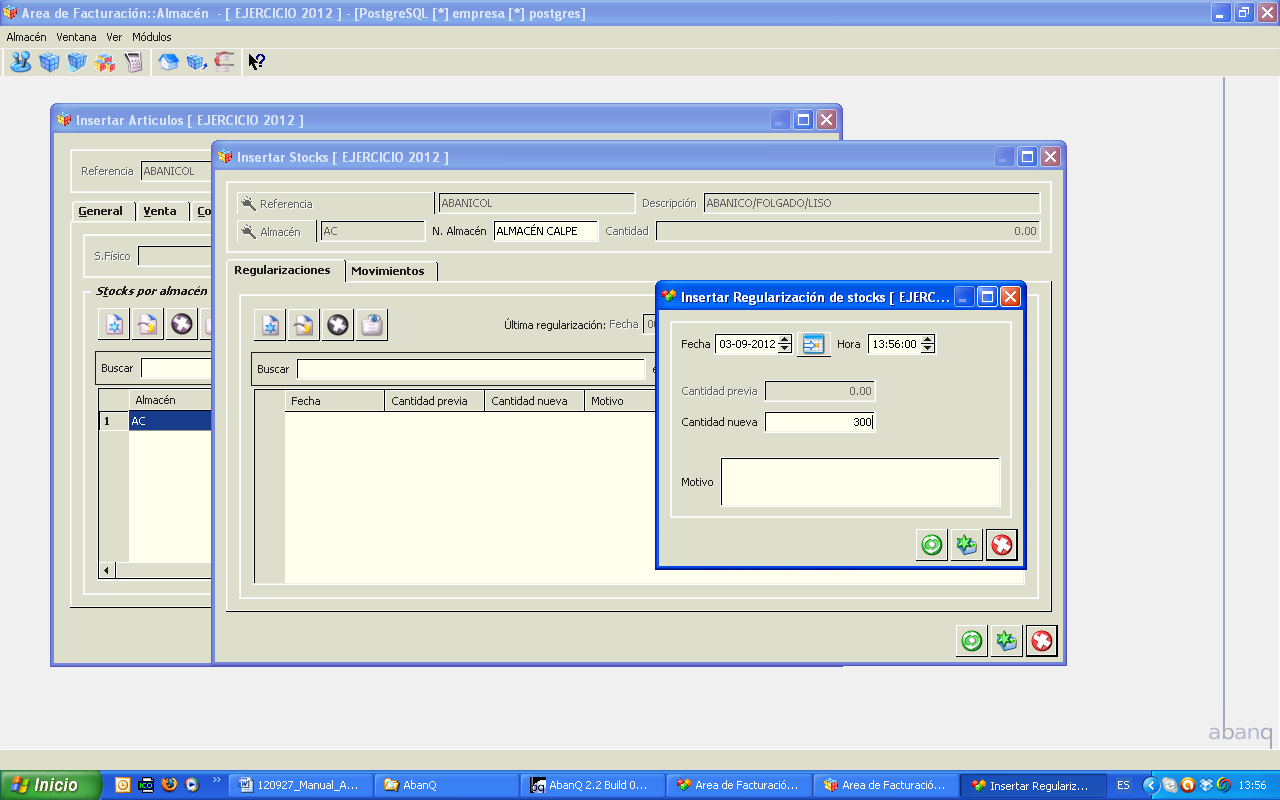Focus the Hora time field
1280x800 pixels.
(894, 344)
